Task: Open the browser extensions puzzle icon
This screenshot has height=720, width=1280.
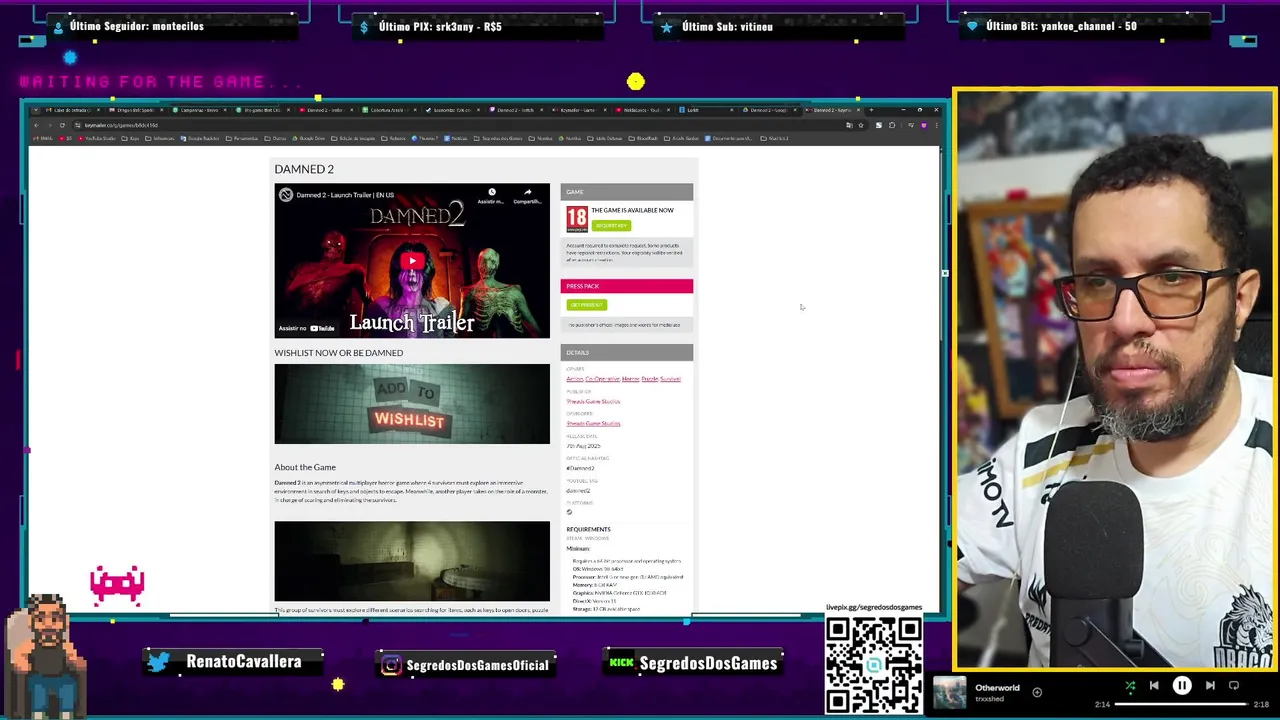Action: coord(891,125)
